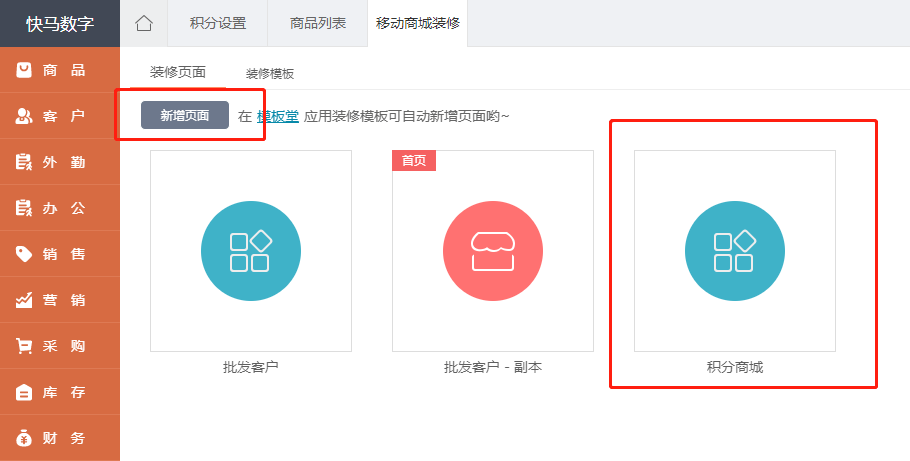Click the 积分商城 page name label

pyautogui.click(x=735, y=367)
